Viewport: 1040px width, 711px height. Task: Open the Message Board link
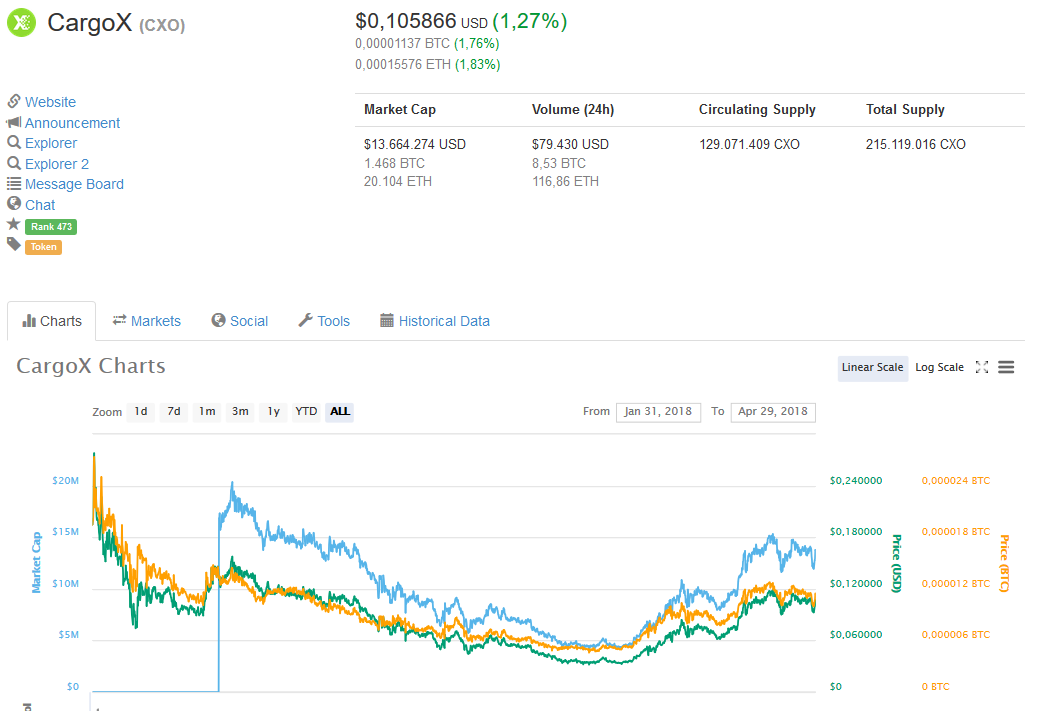tap(74, 184)
